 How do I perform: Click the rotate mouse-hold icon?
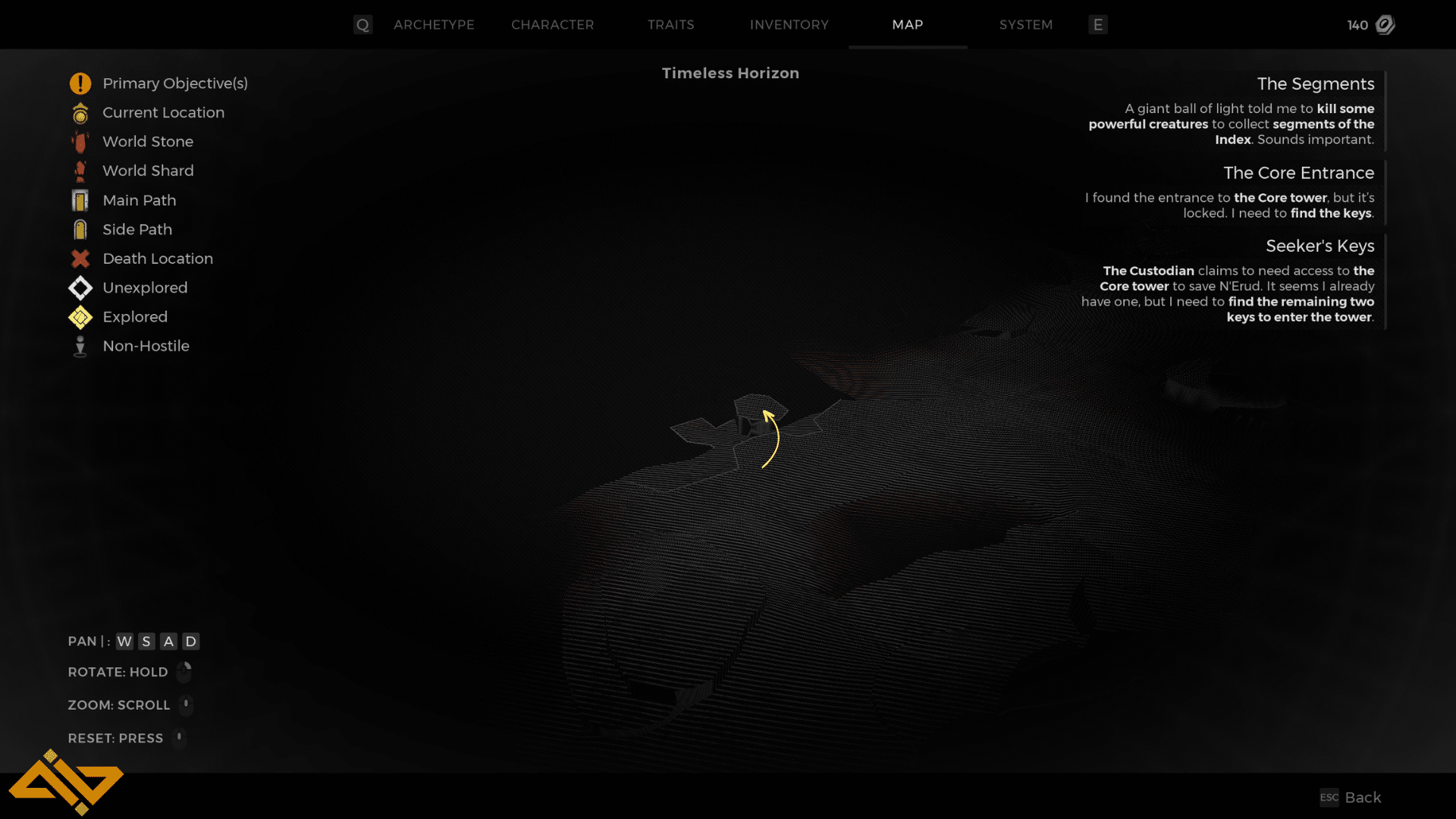click(x=184, y=672)
